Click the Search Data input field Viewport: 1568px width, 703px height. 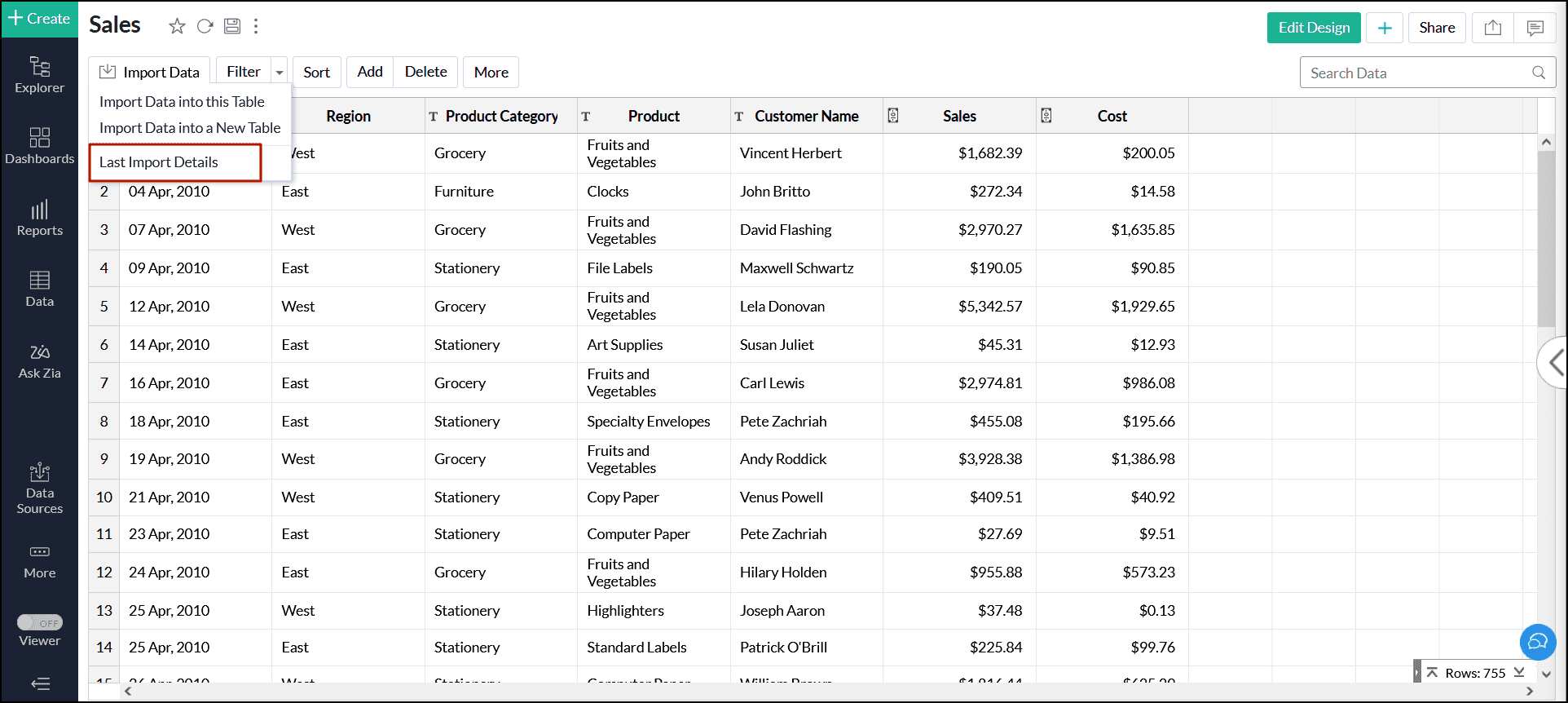pyautogui.click(x=1418, y=73)
